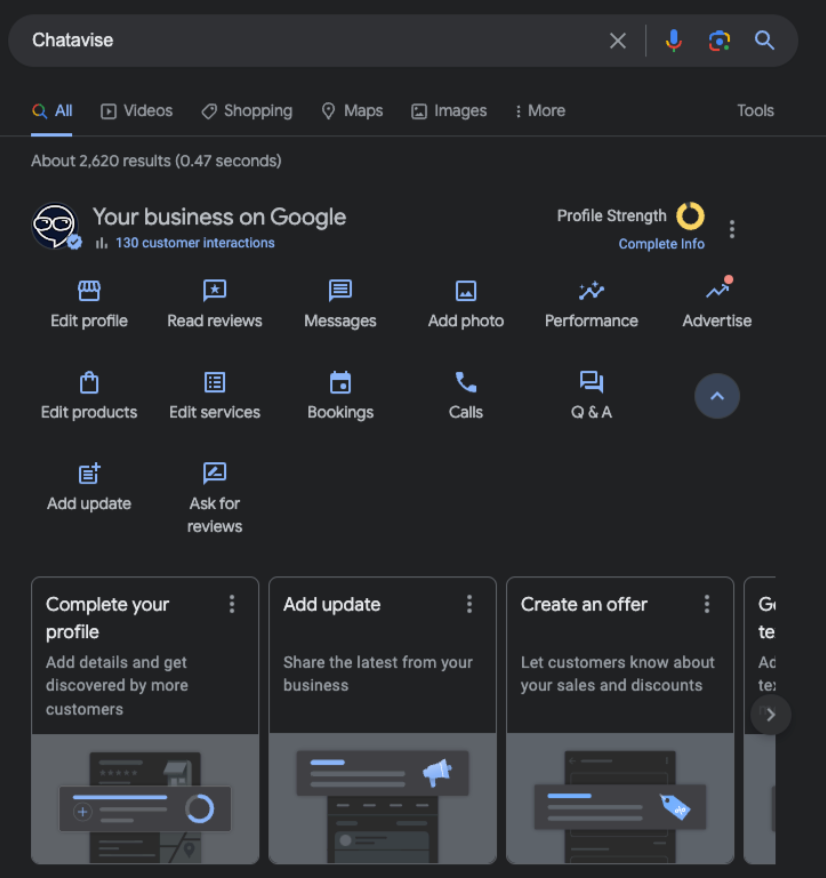
Task: Click the About 2,620 results text
Action: 156,161
